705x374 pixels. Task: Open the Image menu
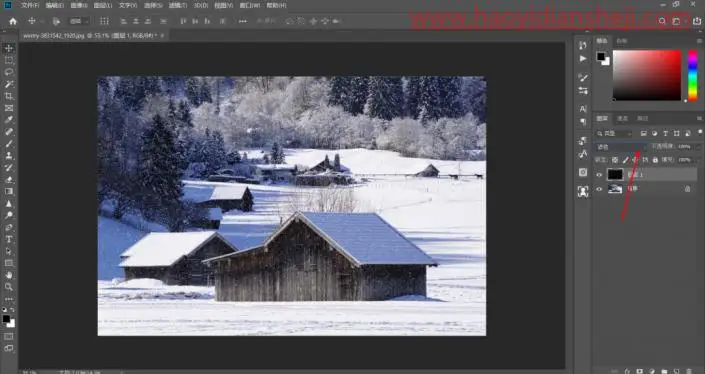click(79, 5)
